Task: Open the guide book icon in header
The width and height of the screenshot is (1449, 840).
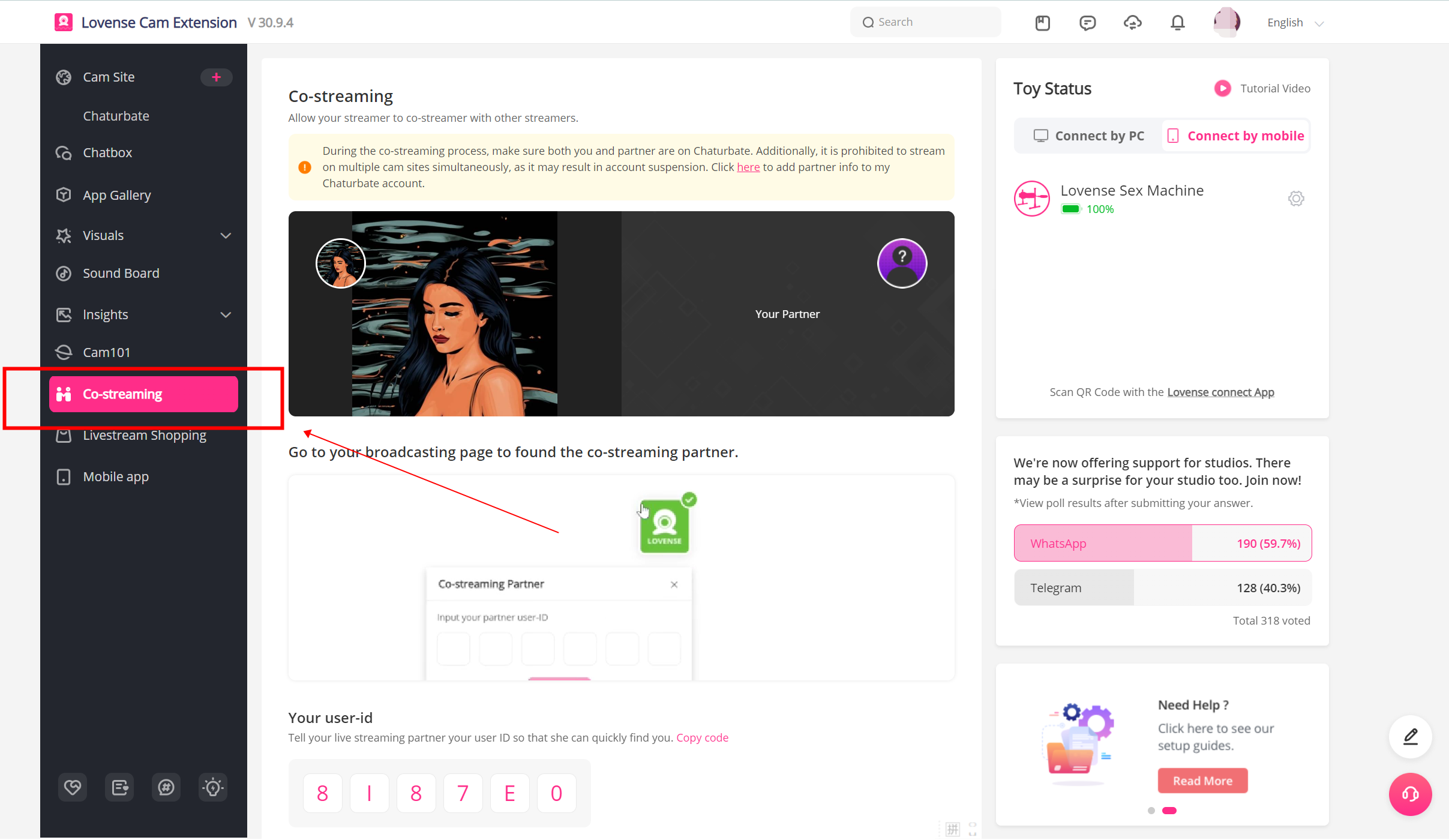Action: coord(1043,23)
